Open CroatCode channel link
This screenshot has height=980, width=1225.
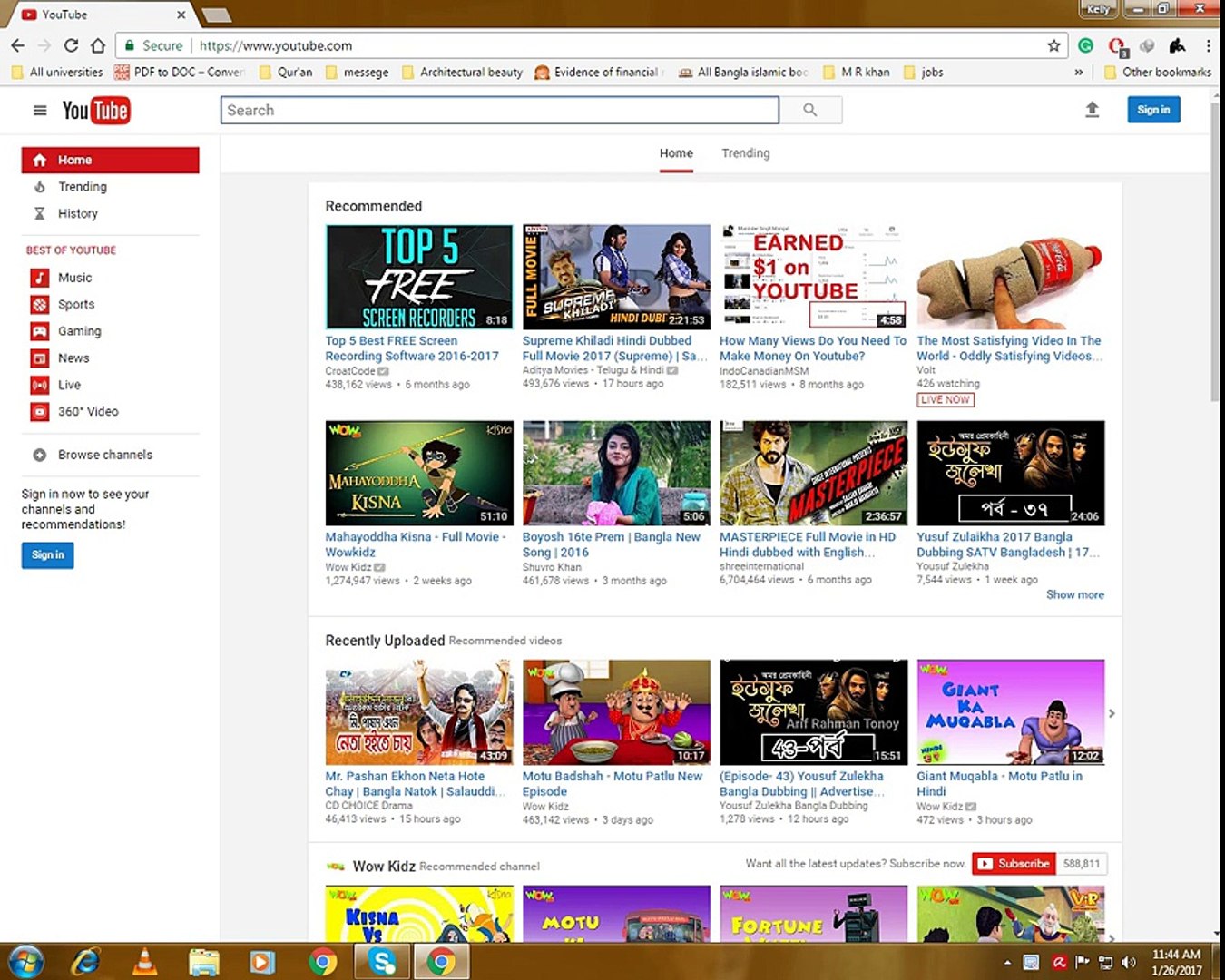click(x=350, y=371)
